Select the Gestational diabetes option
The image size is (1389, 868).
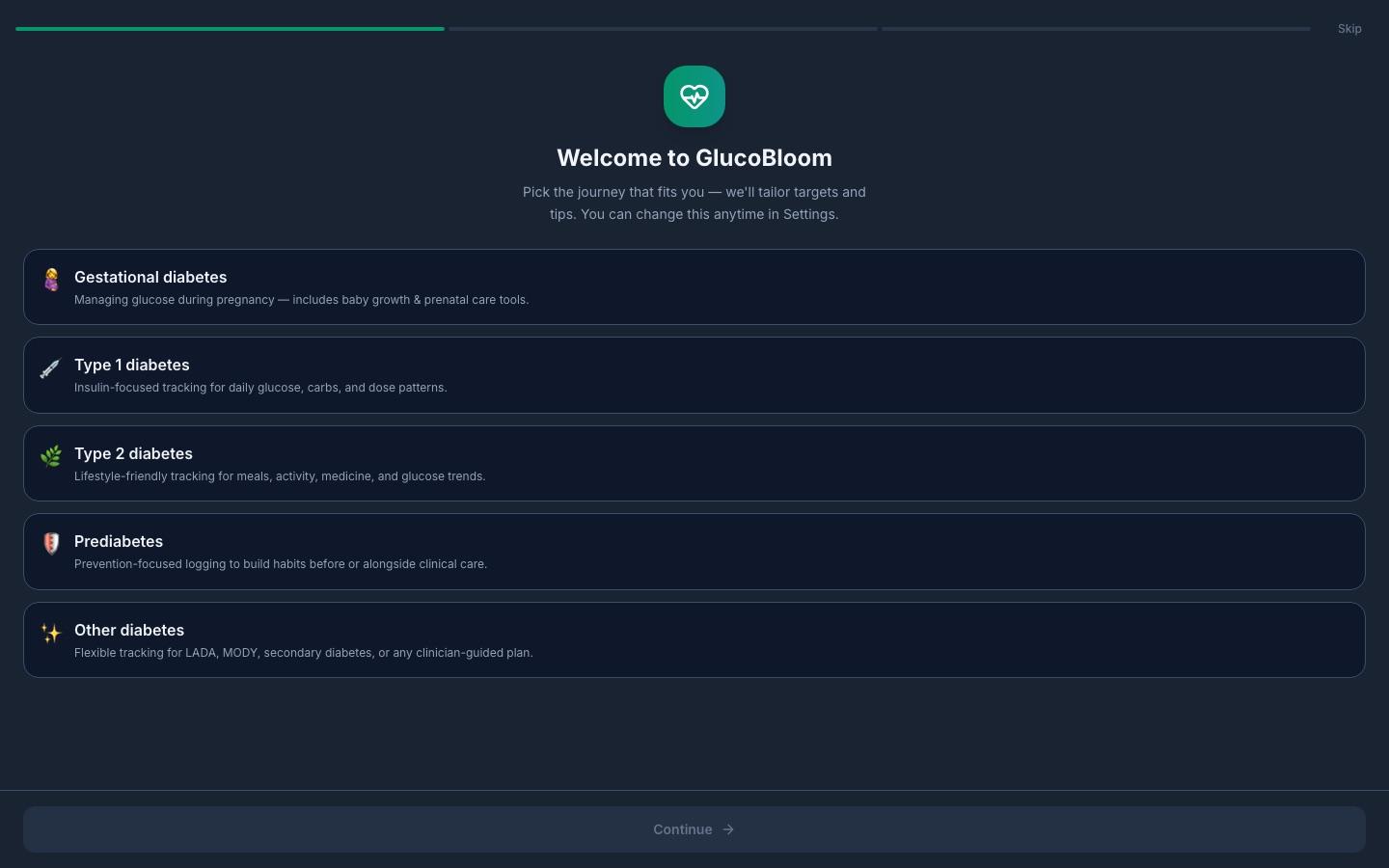[694, 287]
